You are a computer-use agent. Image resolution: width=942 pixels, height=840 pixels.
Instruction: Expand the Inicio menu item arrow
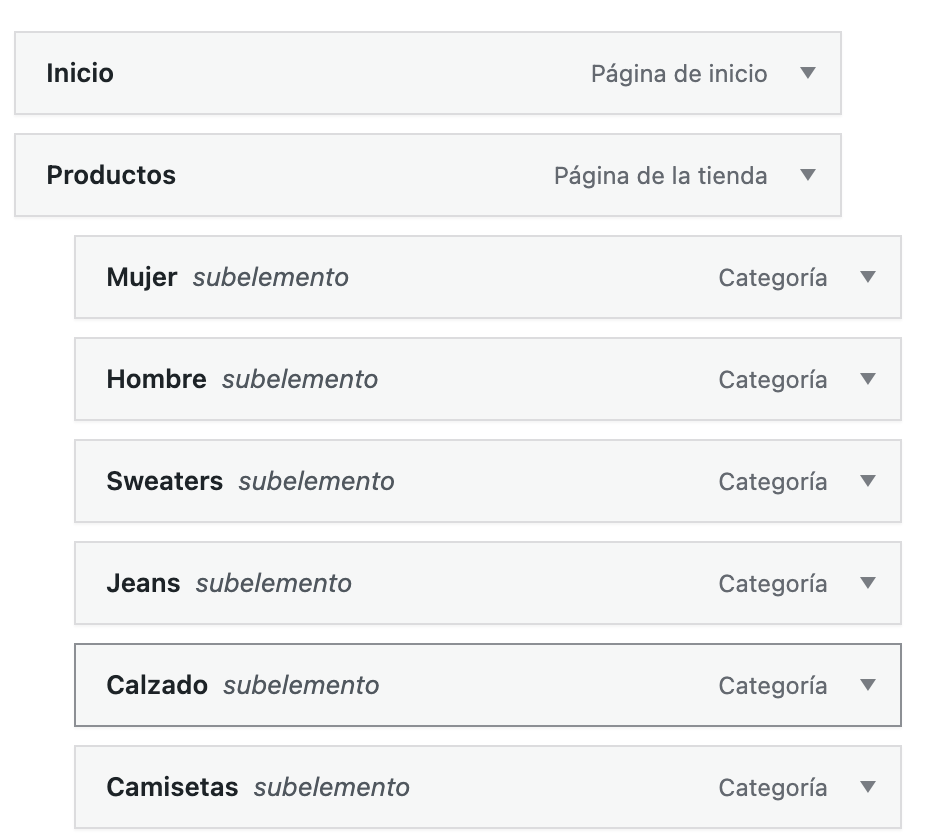point(808,73)
